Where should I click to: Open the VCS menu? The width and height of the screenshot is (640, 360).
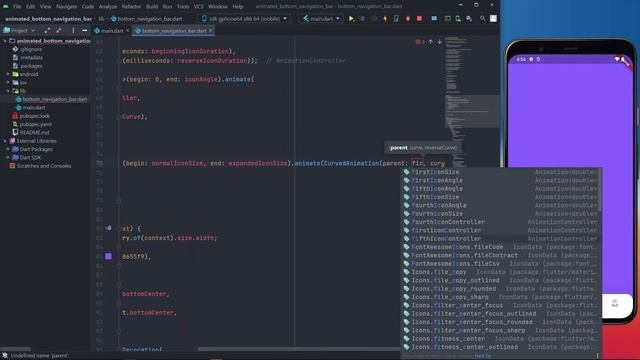point(198,7)
